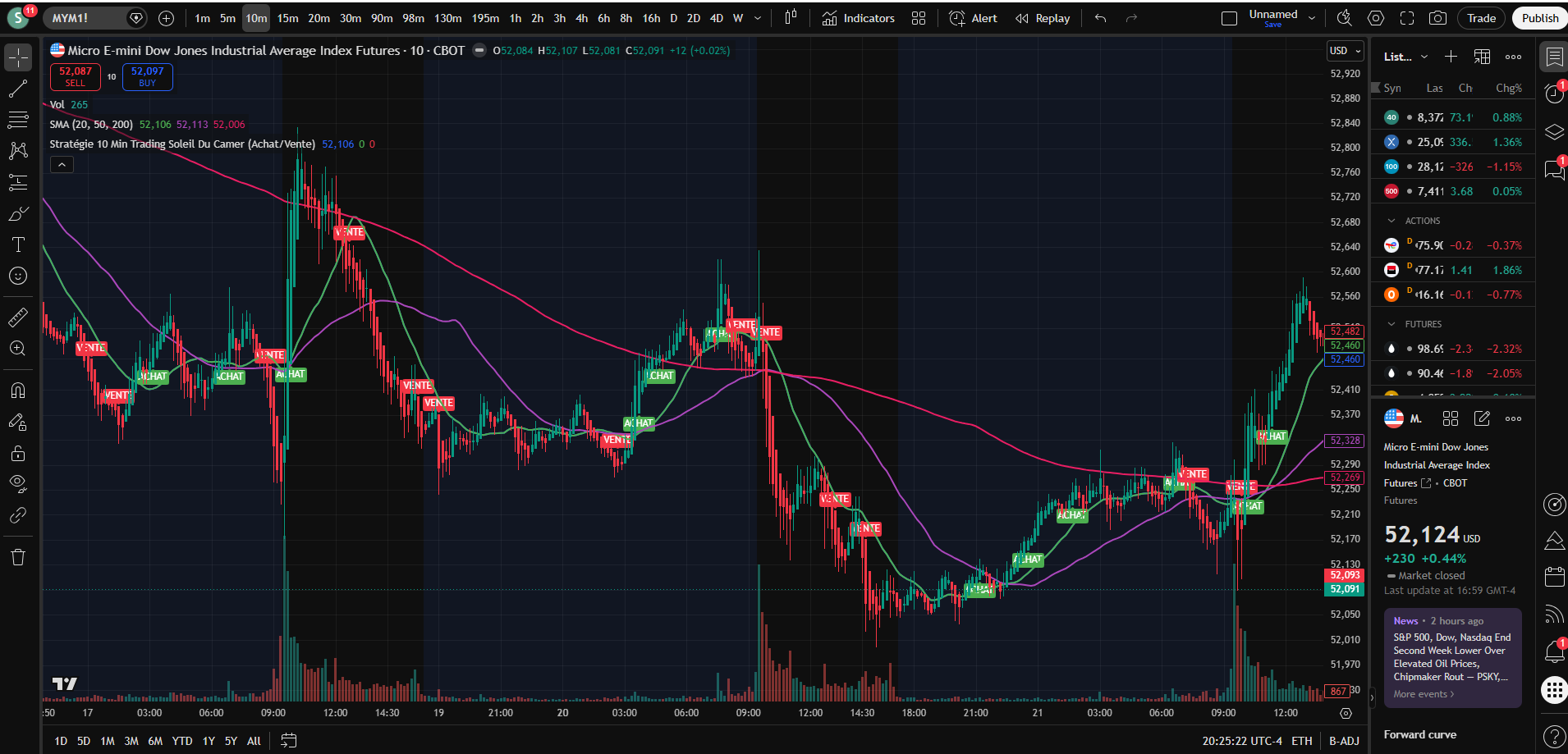Open the emoji and stickers tool

18,276
